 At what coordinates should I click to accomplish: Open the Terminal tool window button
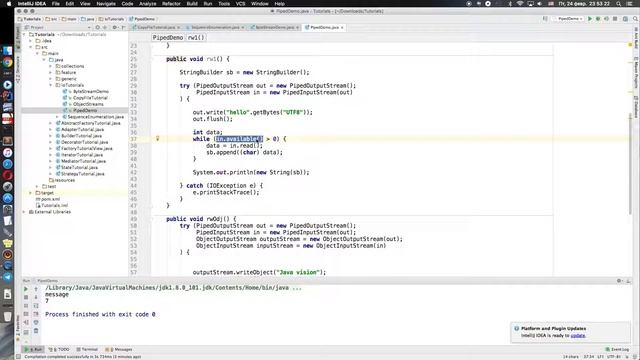[87, 349]
